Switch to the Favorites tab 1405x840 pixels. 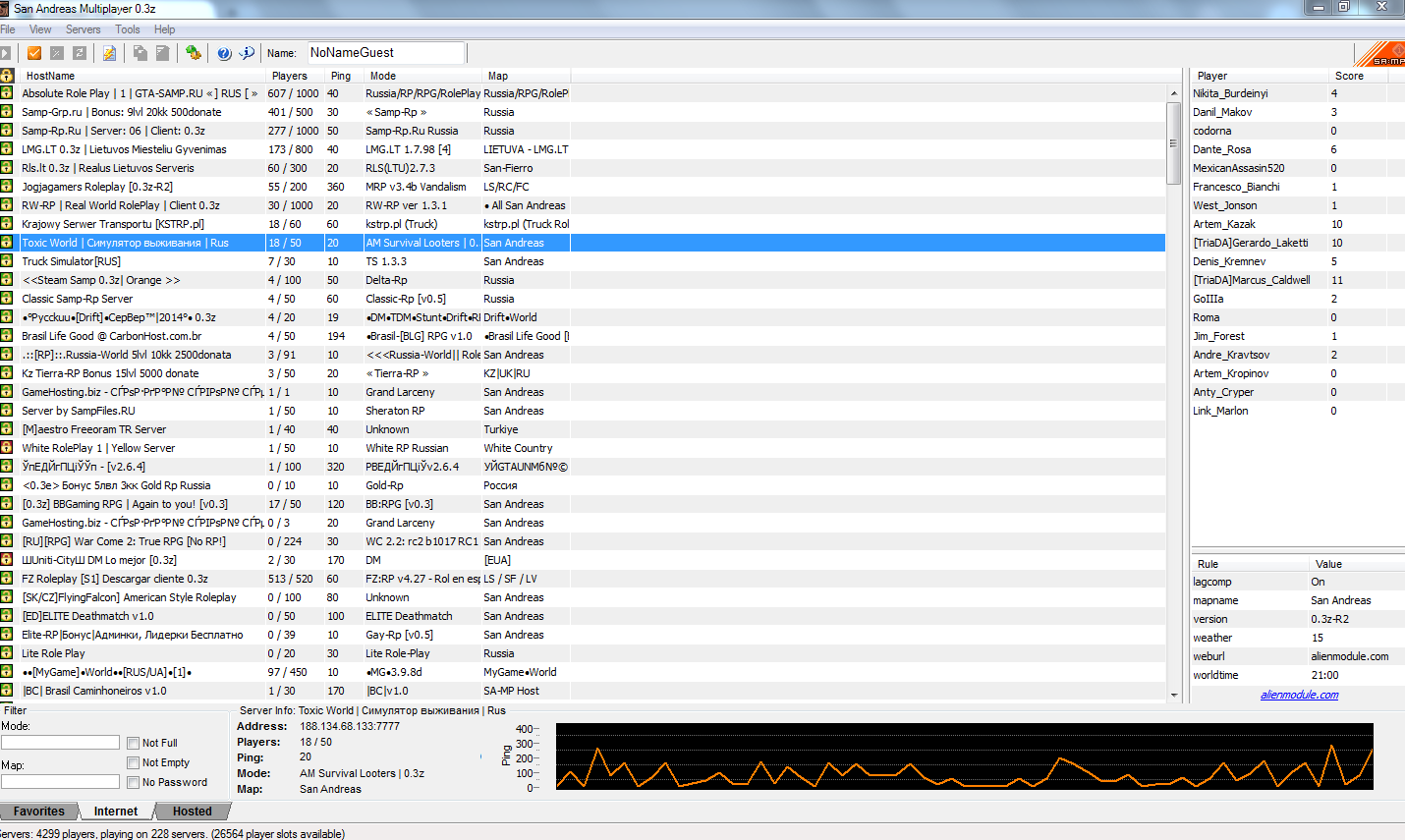pyautogui.click(x=39, y=812)
